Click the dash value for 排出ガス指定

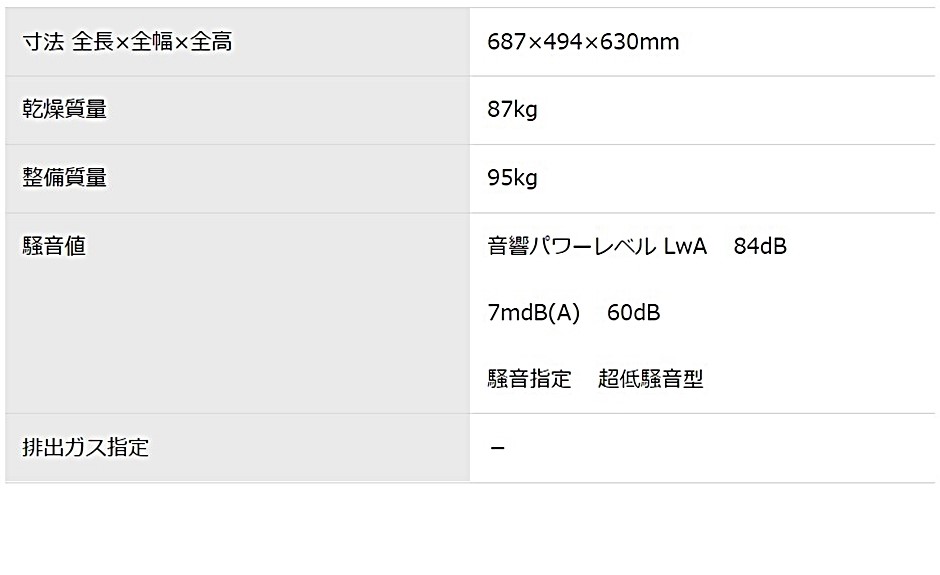(x=497, y=448)
